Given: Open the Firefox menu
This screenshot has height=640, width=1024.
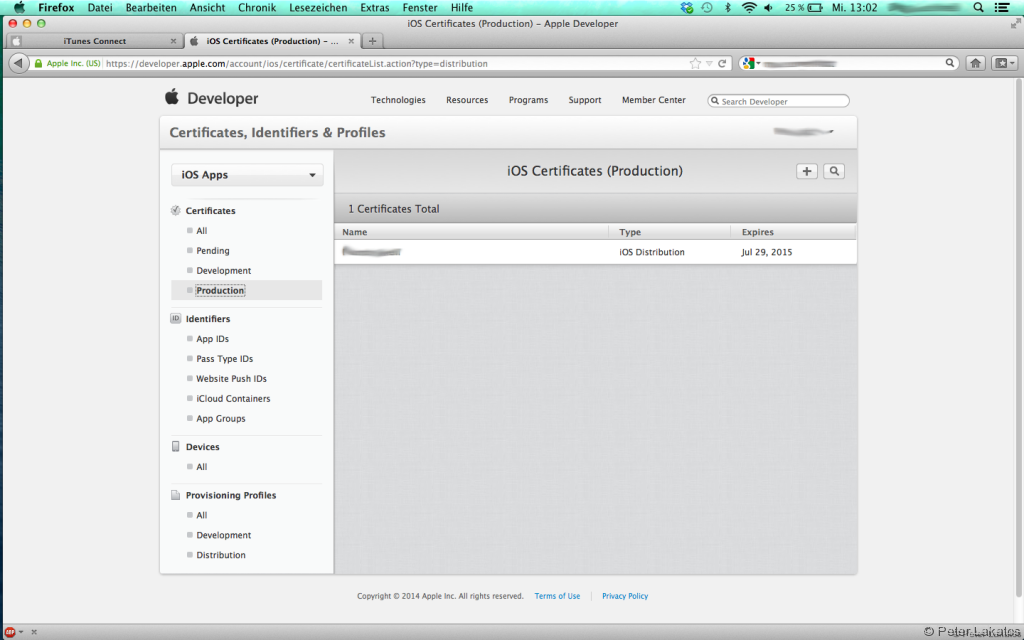Looking at the screenshot, I should [56, 8].
